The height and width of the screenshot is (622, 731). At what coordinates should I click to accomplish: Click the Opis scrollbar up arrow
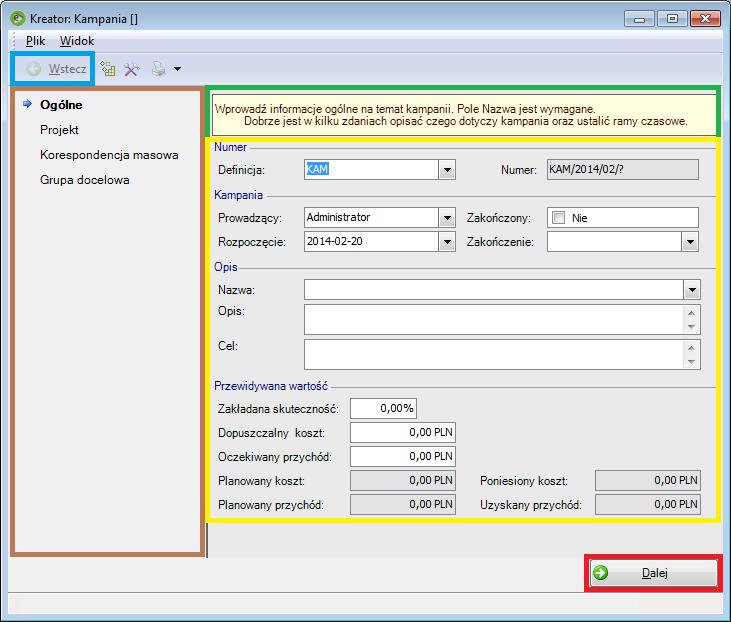click(x=691, y=313)
